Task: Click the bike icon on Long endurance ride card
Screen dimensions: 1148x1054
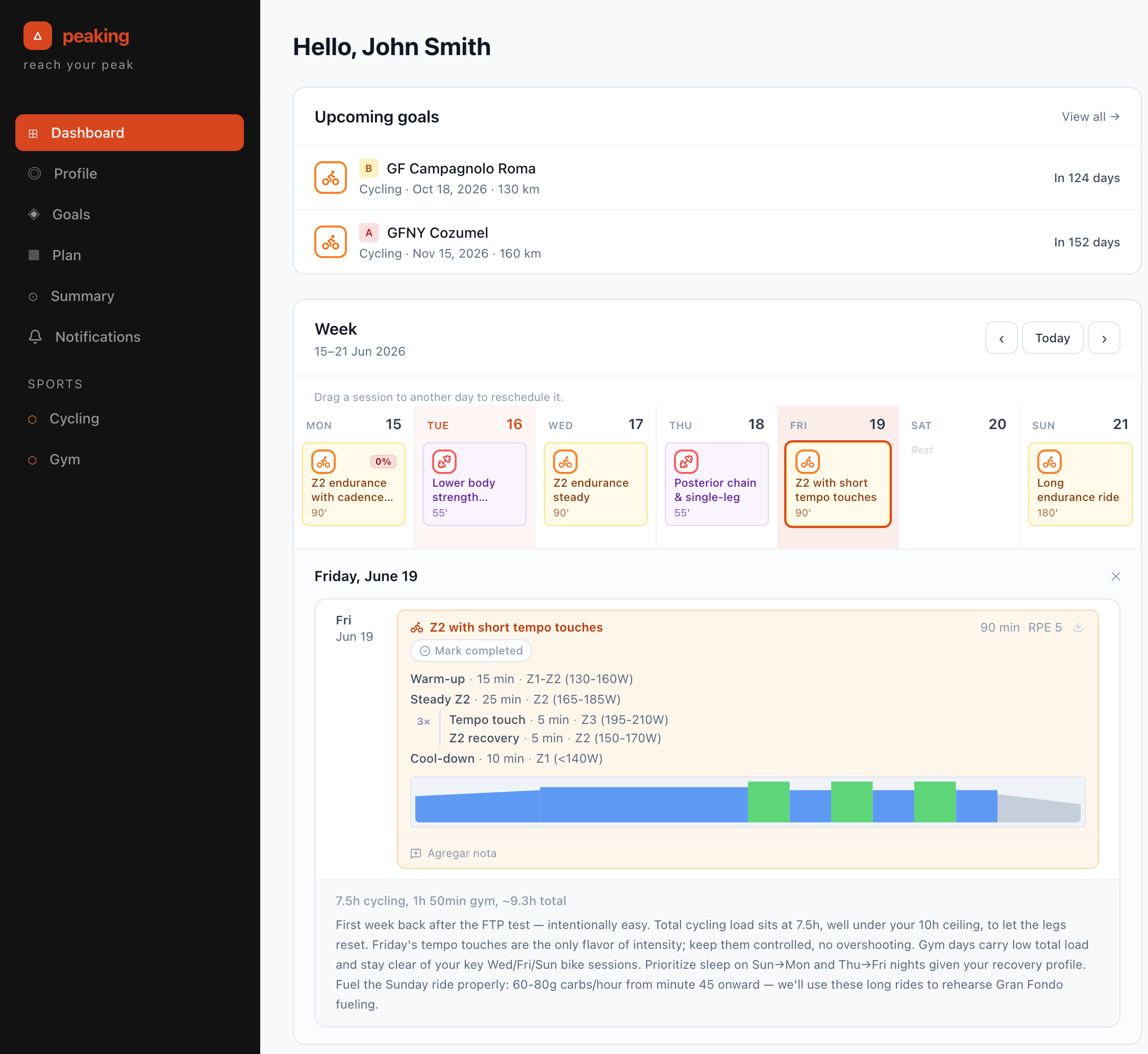Action: tap(1050, 462)
